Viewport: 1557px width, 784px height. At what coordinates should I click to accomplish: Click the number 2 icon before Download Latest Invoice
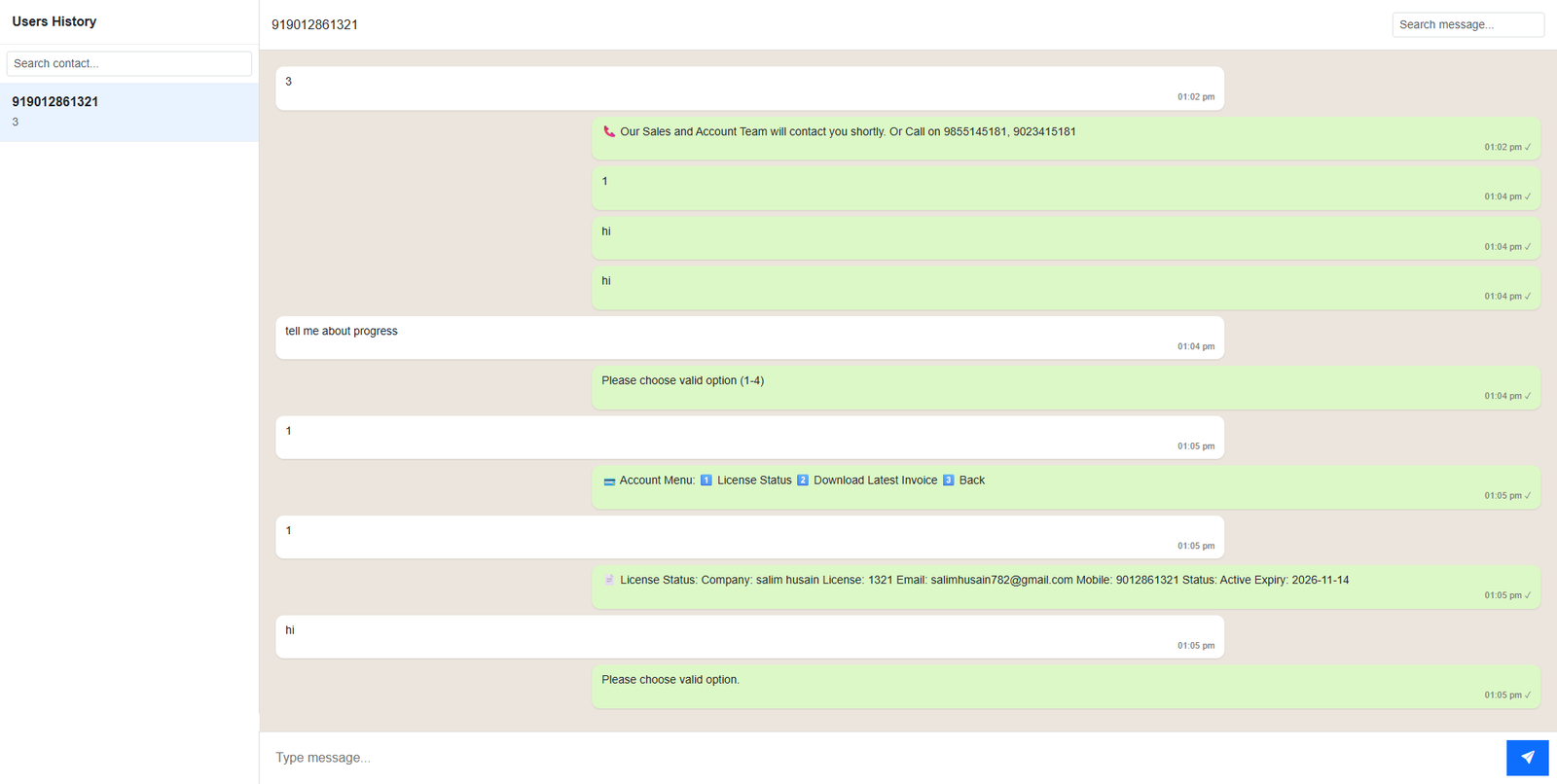803,481
